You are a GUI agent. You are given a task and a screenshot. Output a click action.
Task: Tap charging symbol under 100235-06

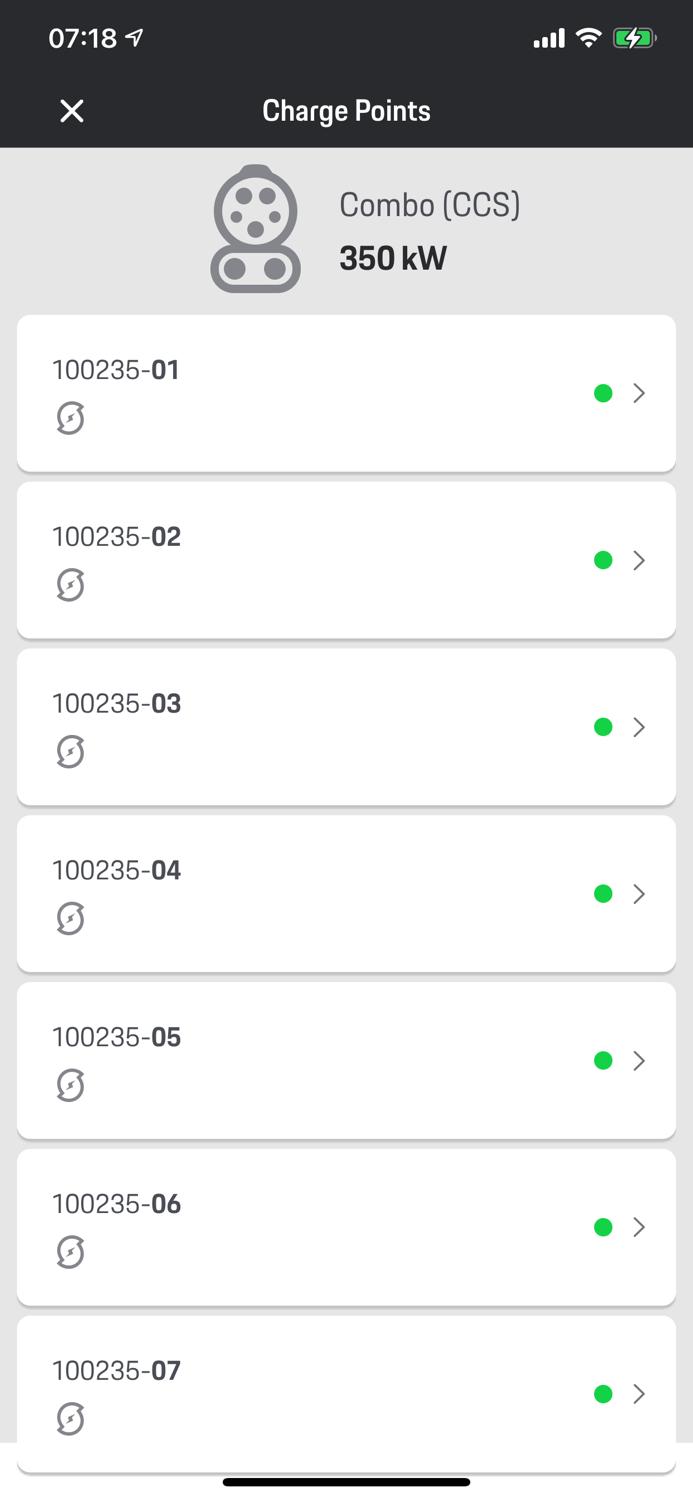pos(70,1252)
